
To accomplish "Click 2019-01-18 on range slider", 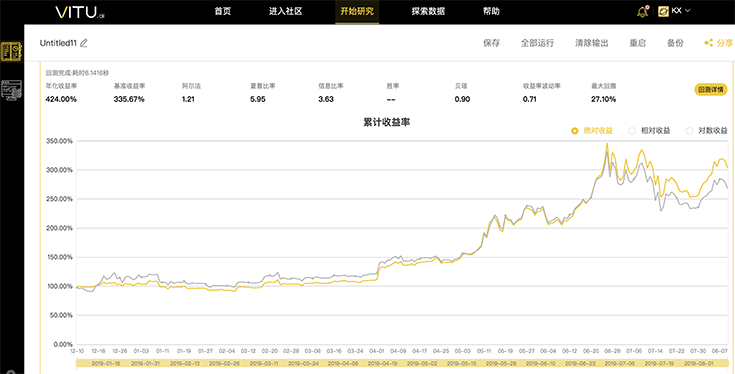I will click(x=105, y=363).
